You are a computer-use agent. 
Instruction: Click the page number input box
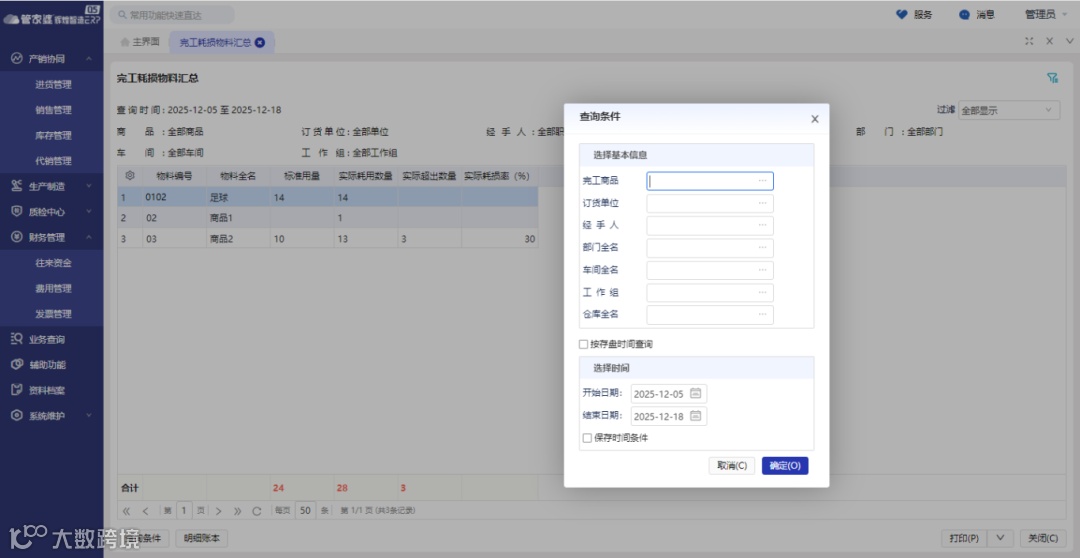click(x=183, y=510)
